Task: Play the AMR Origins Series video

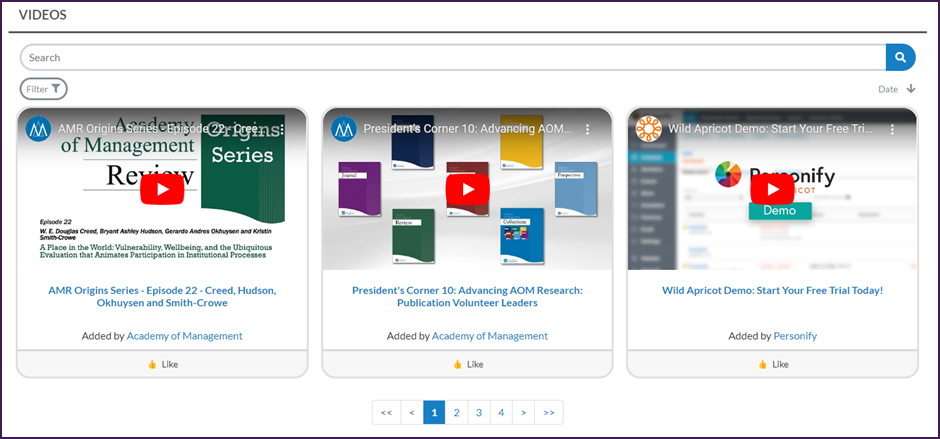Action: [162, 190]
